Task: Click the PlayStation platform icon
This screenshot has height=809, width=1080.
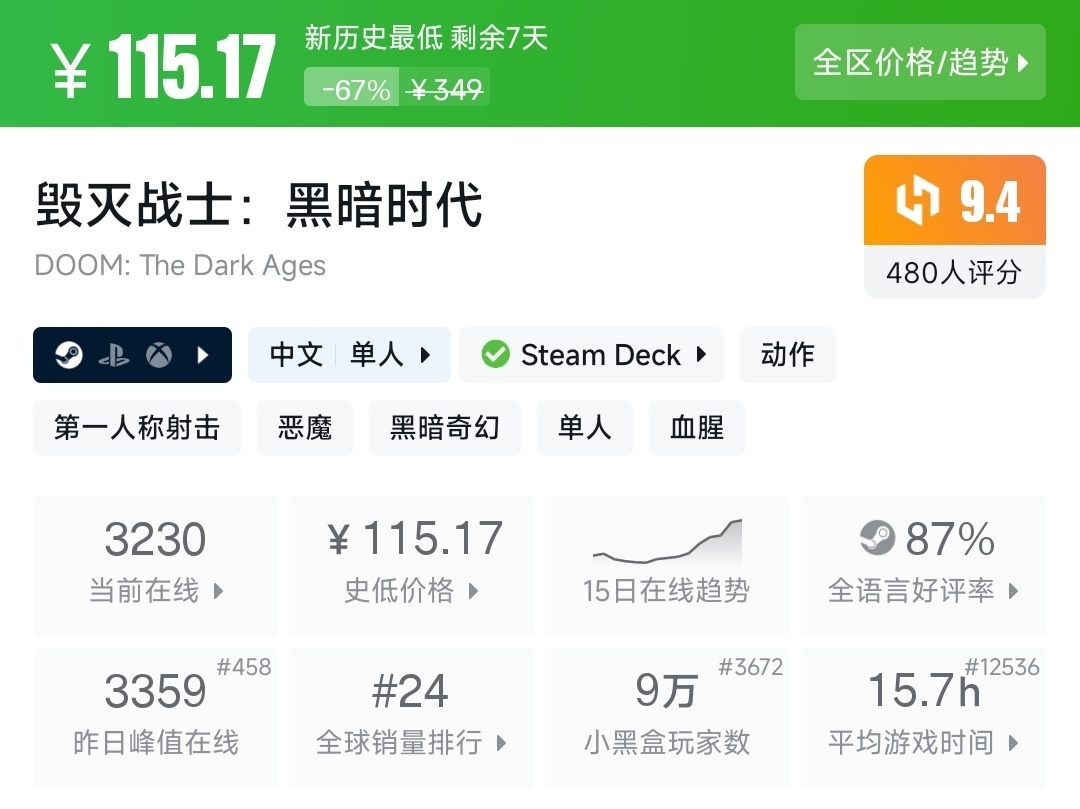Action: 114,355
